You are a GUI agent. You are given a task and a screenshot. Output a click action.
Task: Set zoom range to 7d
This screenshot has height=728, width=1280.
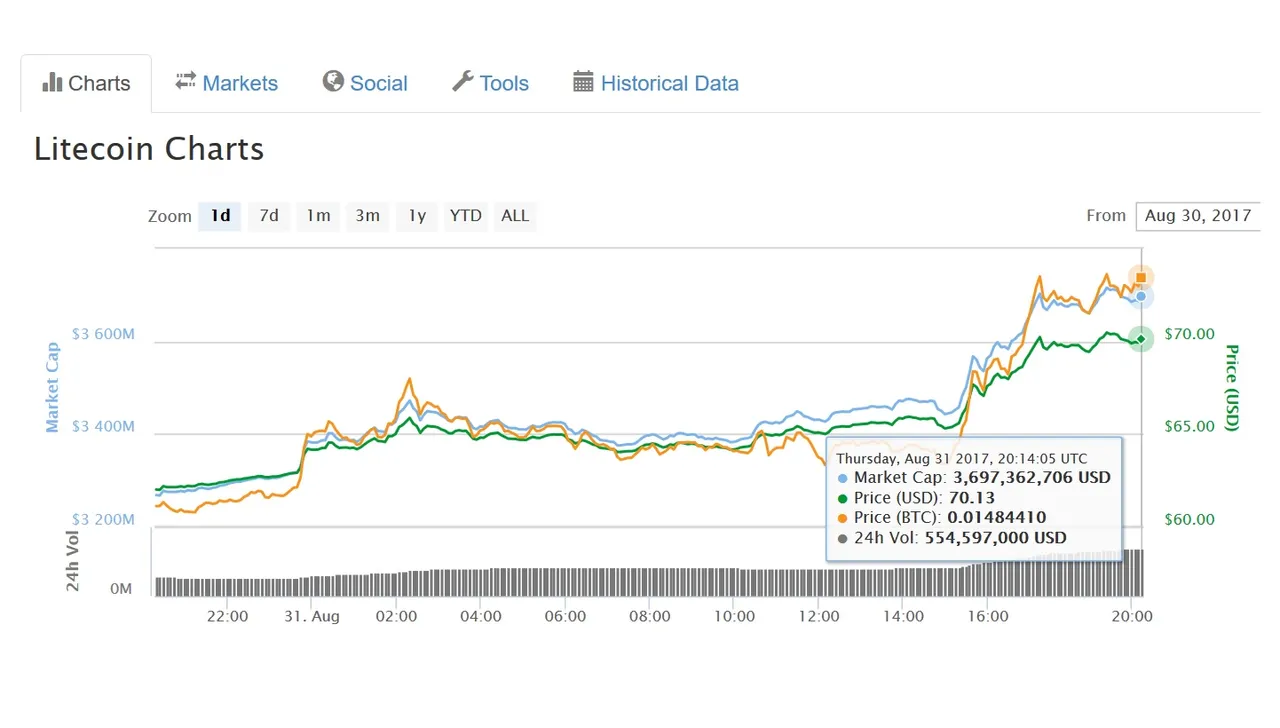tap(269, 216)
